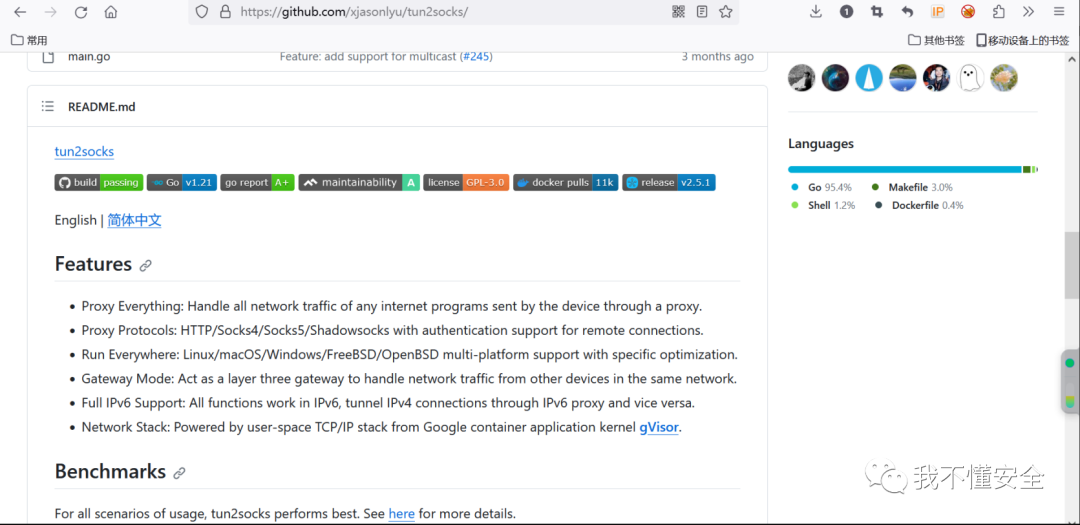This screenshot has height=525, width=1080.
Task: Click the '3 months ago' commit time
Action: tap(718, 56)
